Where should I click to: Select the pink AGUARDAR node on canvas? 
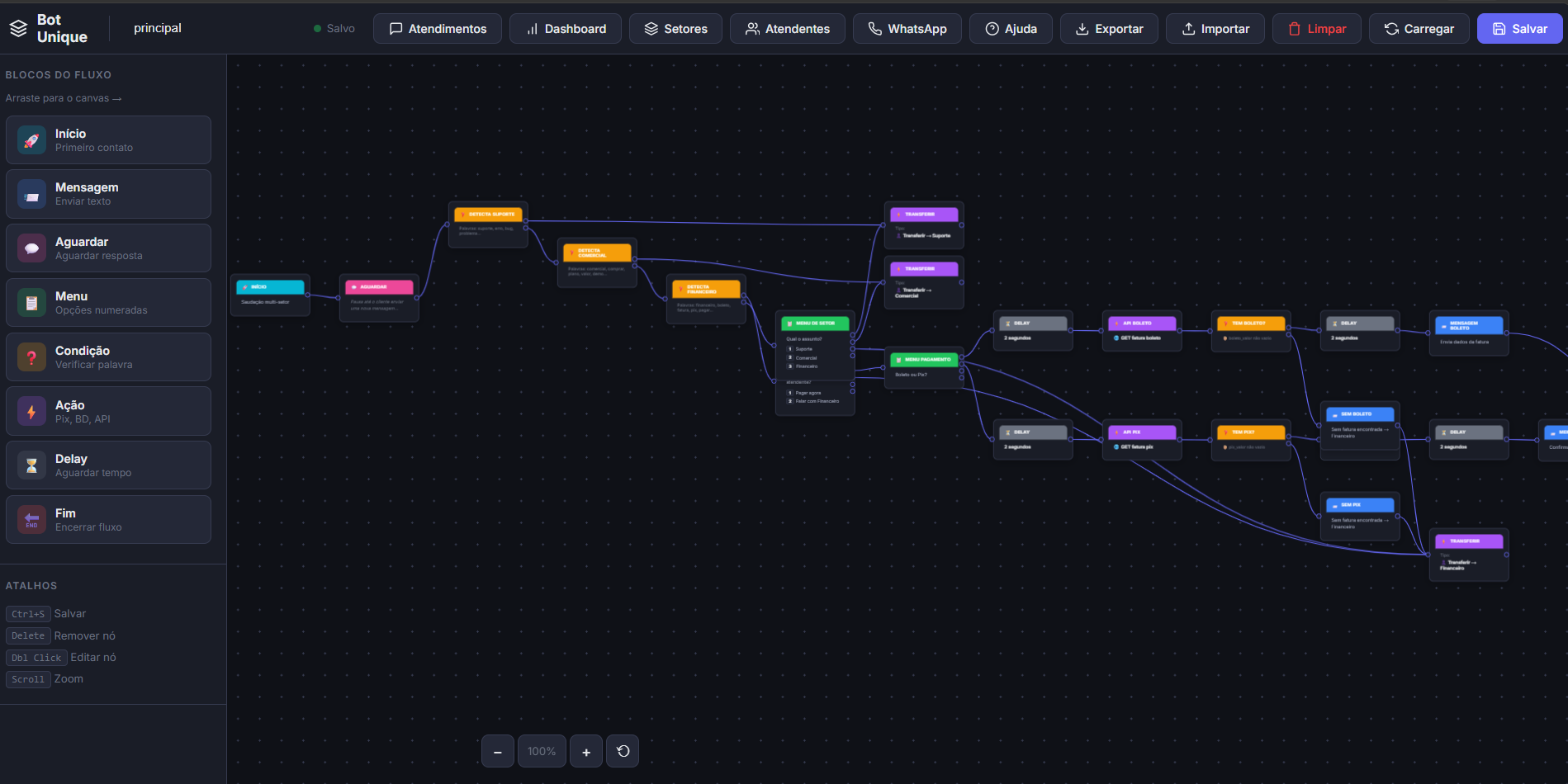[x=380, y=298]
